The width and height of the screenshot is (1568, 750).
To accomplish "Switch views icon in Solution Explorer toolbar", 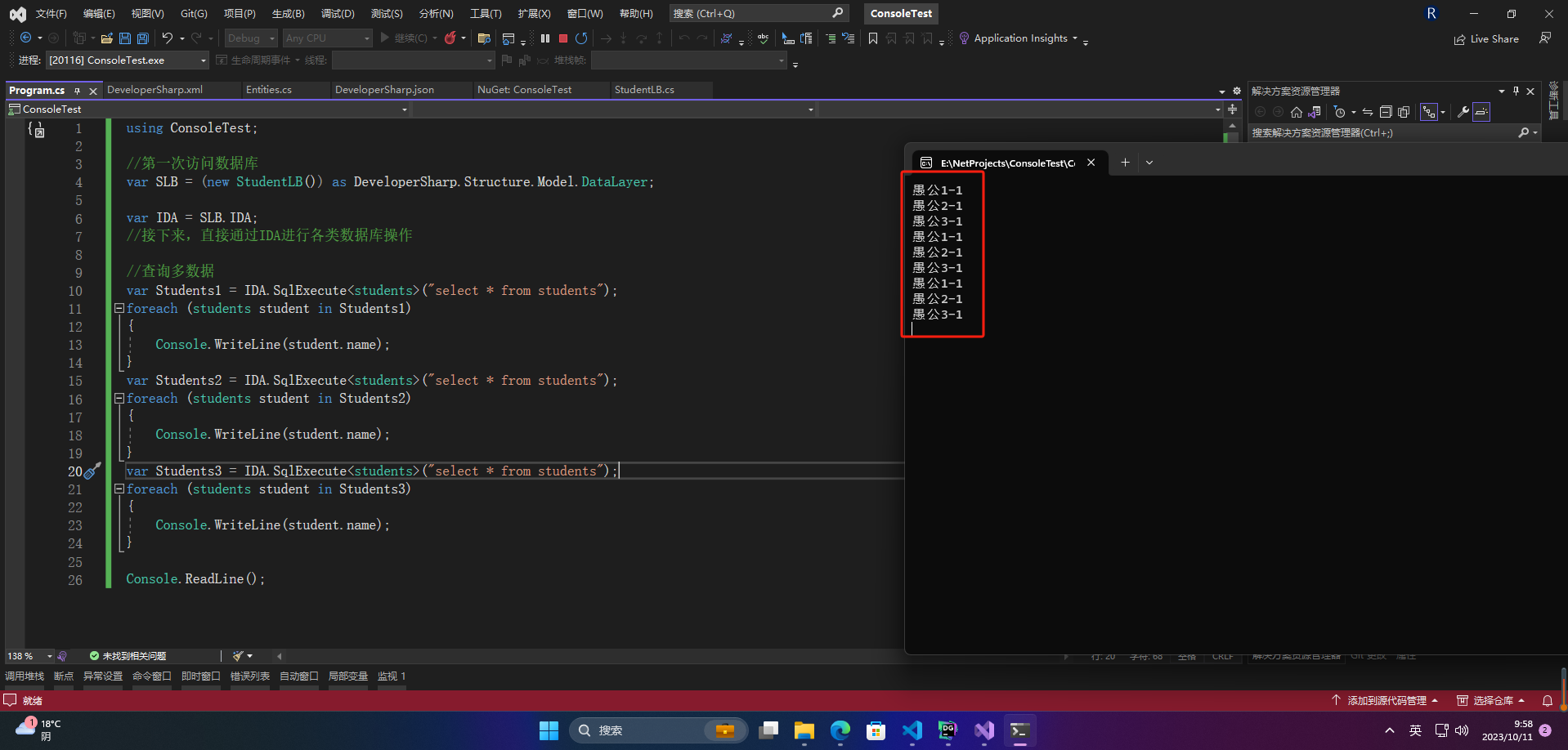I will click(1315, 112).
